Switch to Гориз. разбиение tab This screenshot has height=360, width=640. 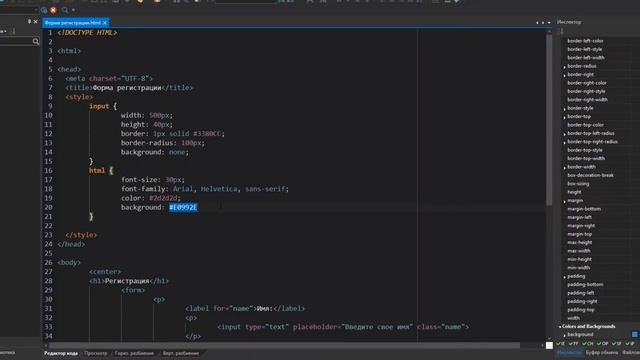click(134, 353)
